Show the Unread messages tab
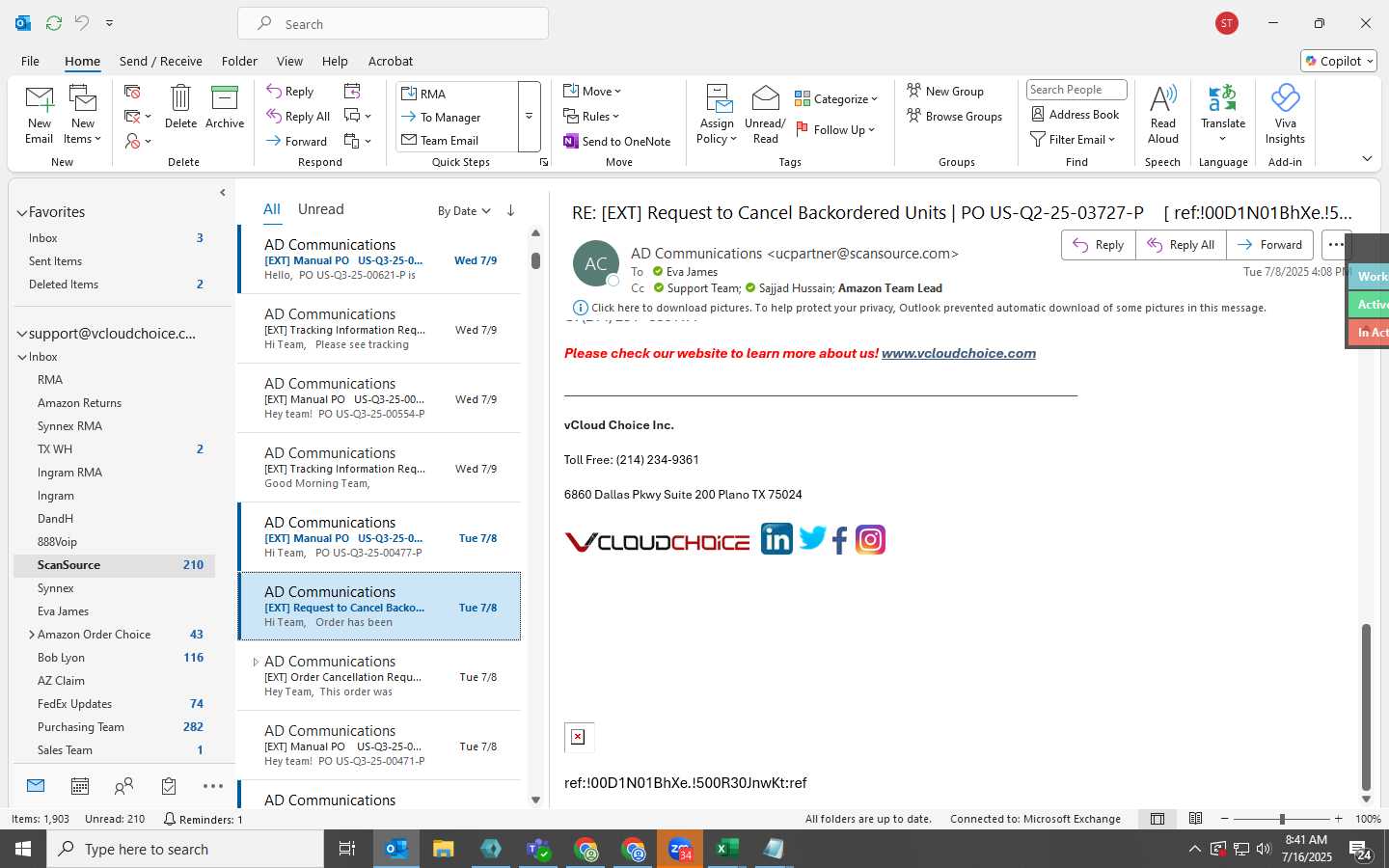The image size is (1389, 868). click(x=321, y=209)
